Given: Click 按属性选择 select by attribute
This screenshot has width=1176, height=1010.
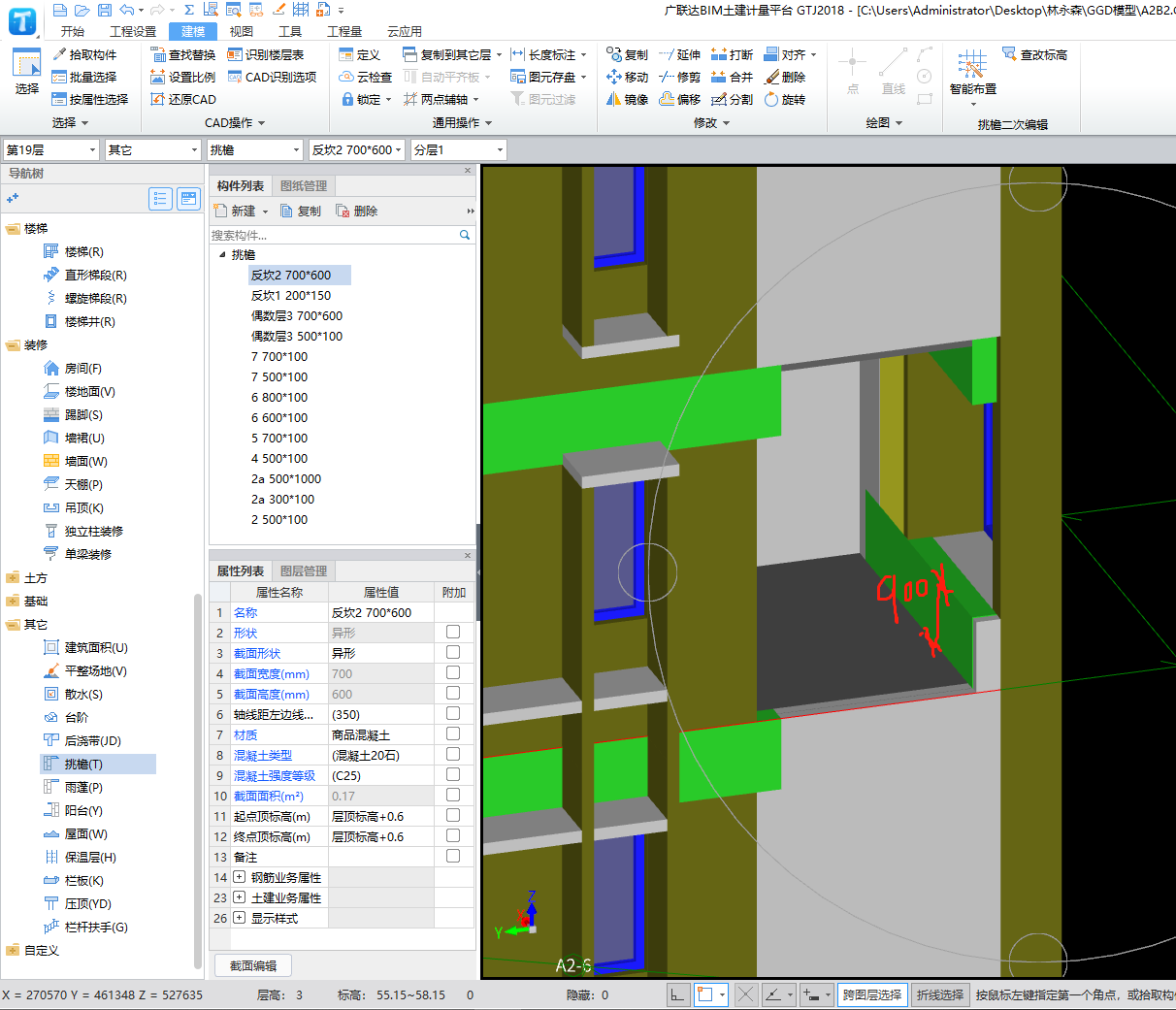Looking at the screenshot, I should 90,99.
